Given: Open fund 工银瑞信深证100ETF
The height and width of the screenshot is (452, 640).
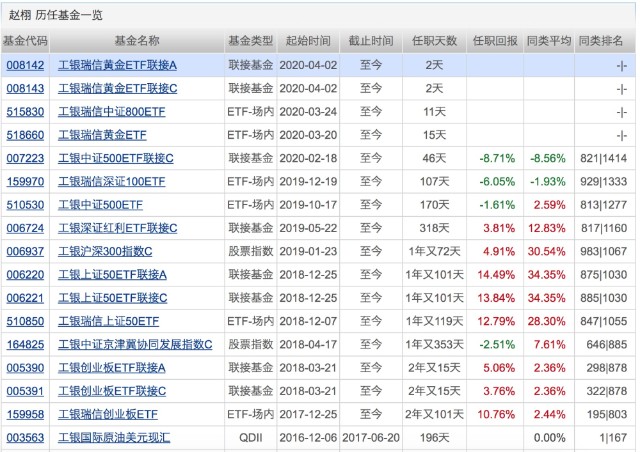Looking at the screenshot, I should pyautogui.click(x=112, y=182).
